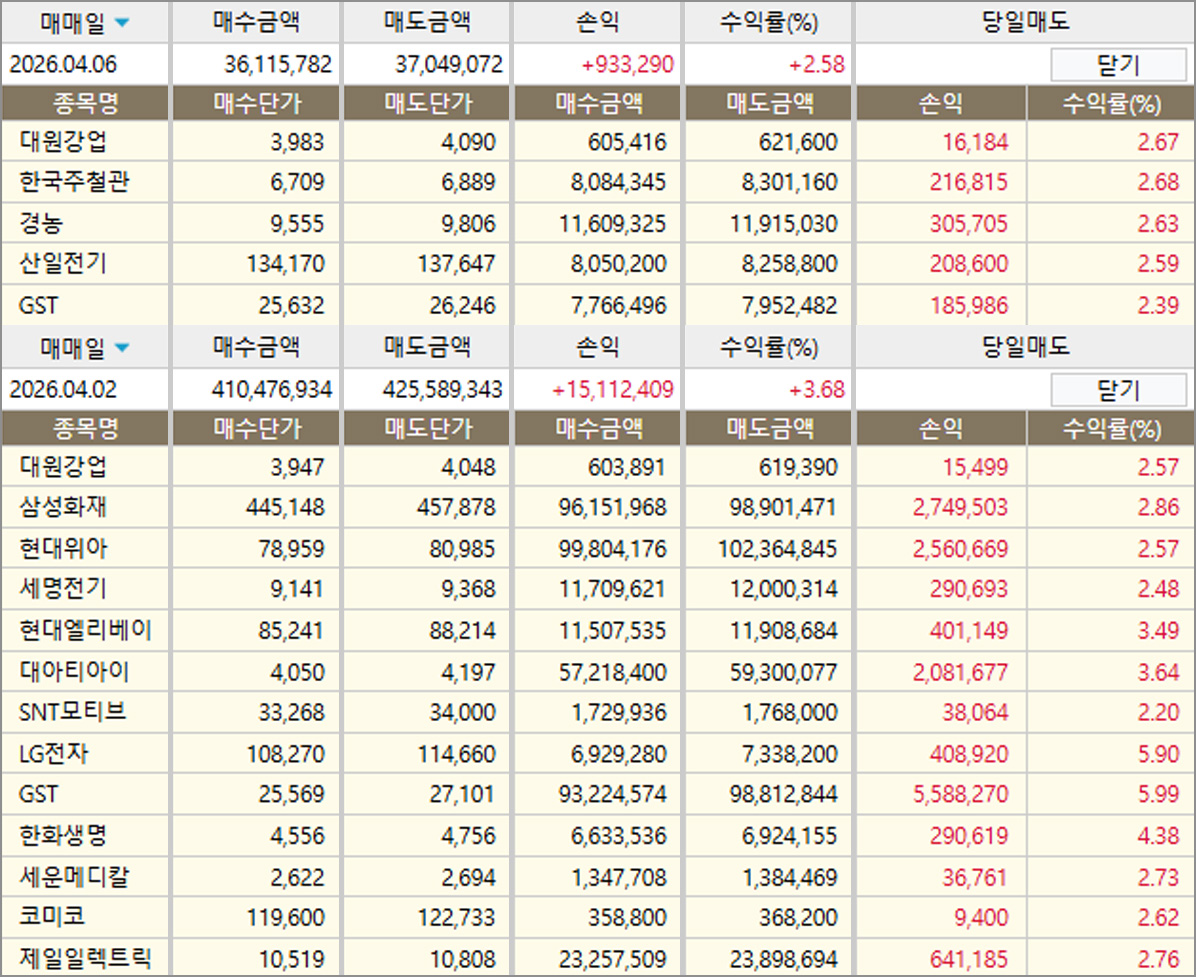Screen dimensions: 1196x977
Task: Select the 2026.04.02 trade date cell
Action: [63, 389]
